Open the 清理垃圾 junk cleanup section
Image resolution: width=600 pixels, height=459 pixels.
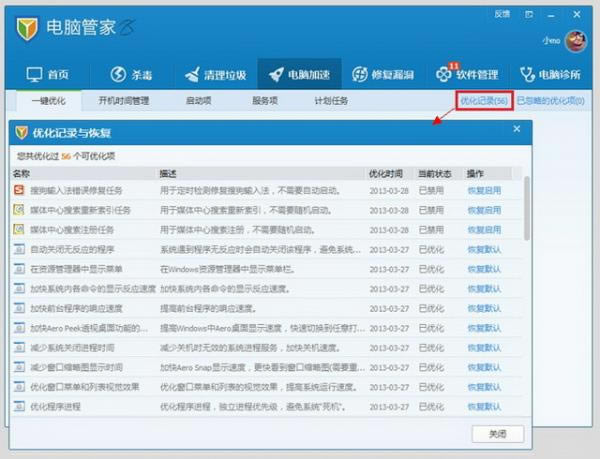tap(214, 74)
